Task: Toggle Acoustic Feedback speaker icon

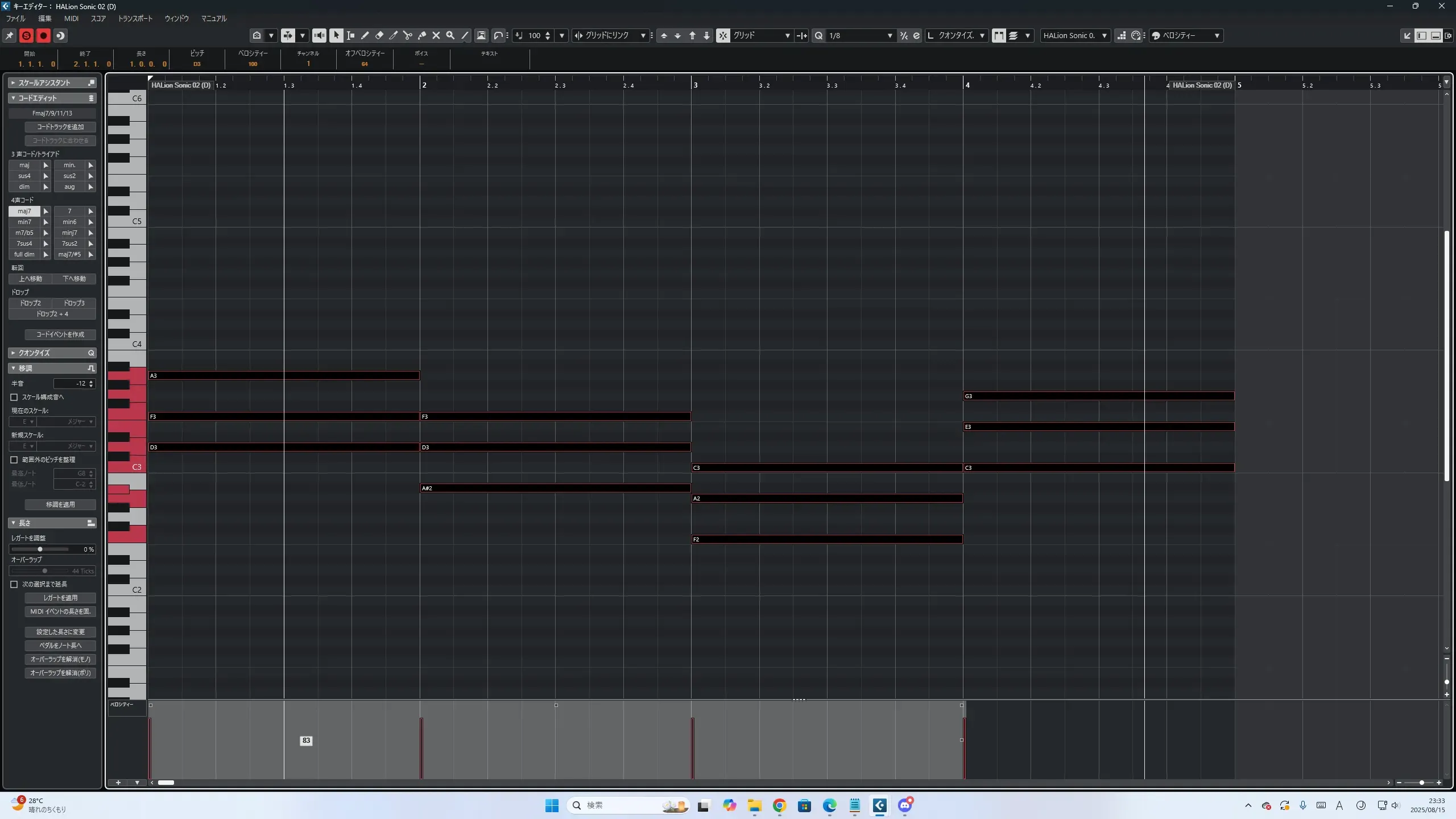Action: [x=319, y=35]
